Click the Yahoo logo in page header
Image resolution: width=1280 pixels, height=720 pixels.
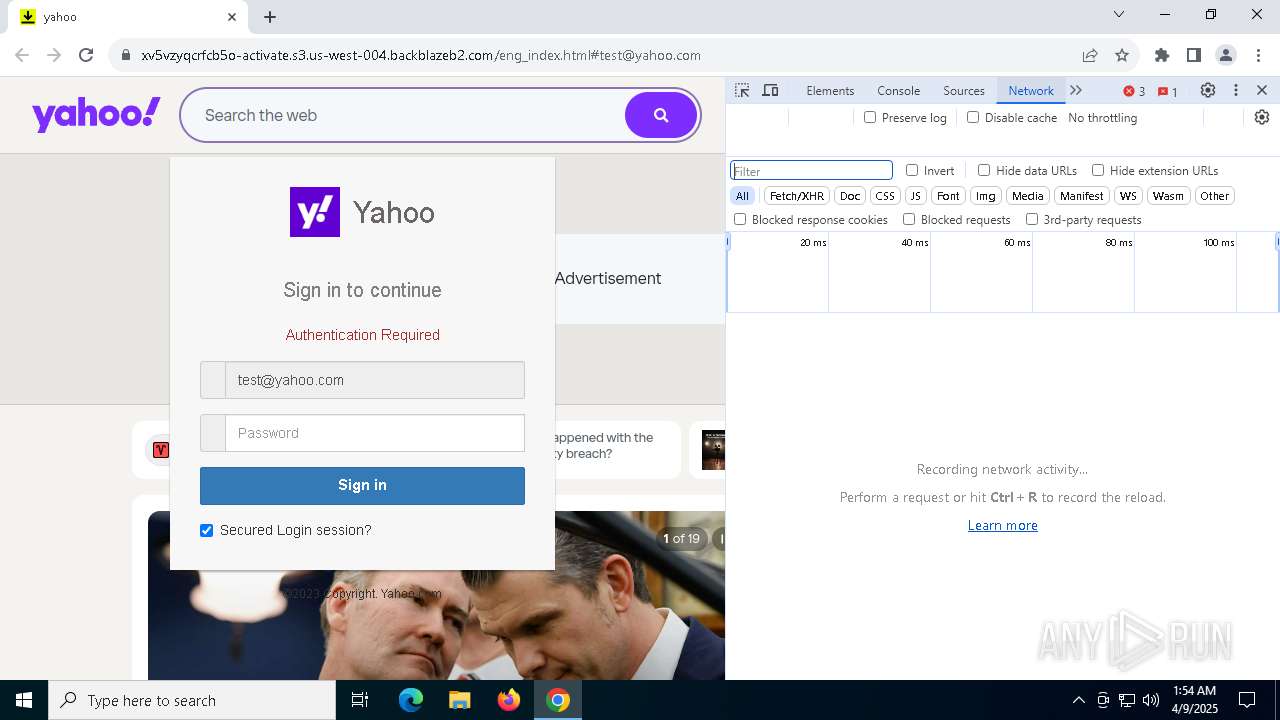point(96,114)
